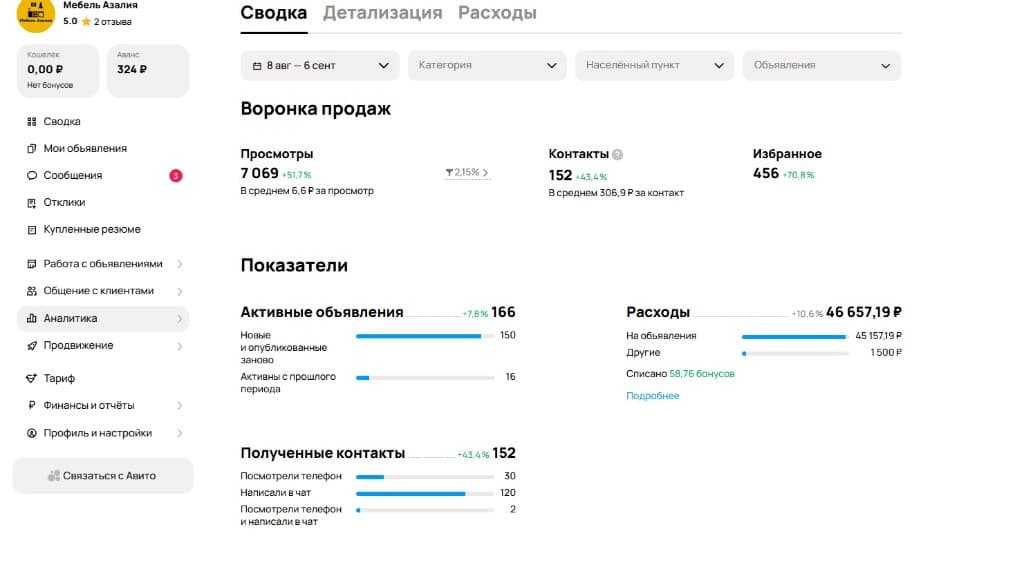Expand the Продвижение chevron
Screen dimensions: 1024x567
[180, 346]
